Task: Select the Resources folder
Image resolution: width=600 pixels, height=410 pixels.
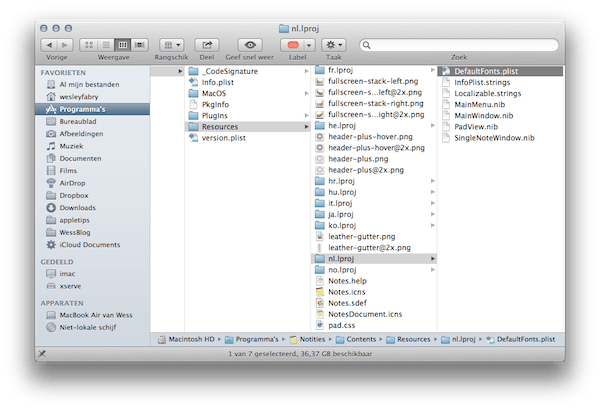Action: tap(248, 127)
